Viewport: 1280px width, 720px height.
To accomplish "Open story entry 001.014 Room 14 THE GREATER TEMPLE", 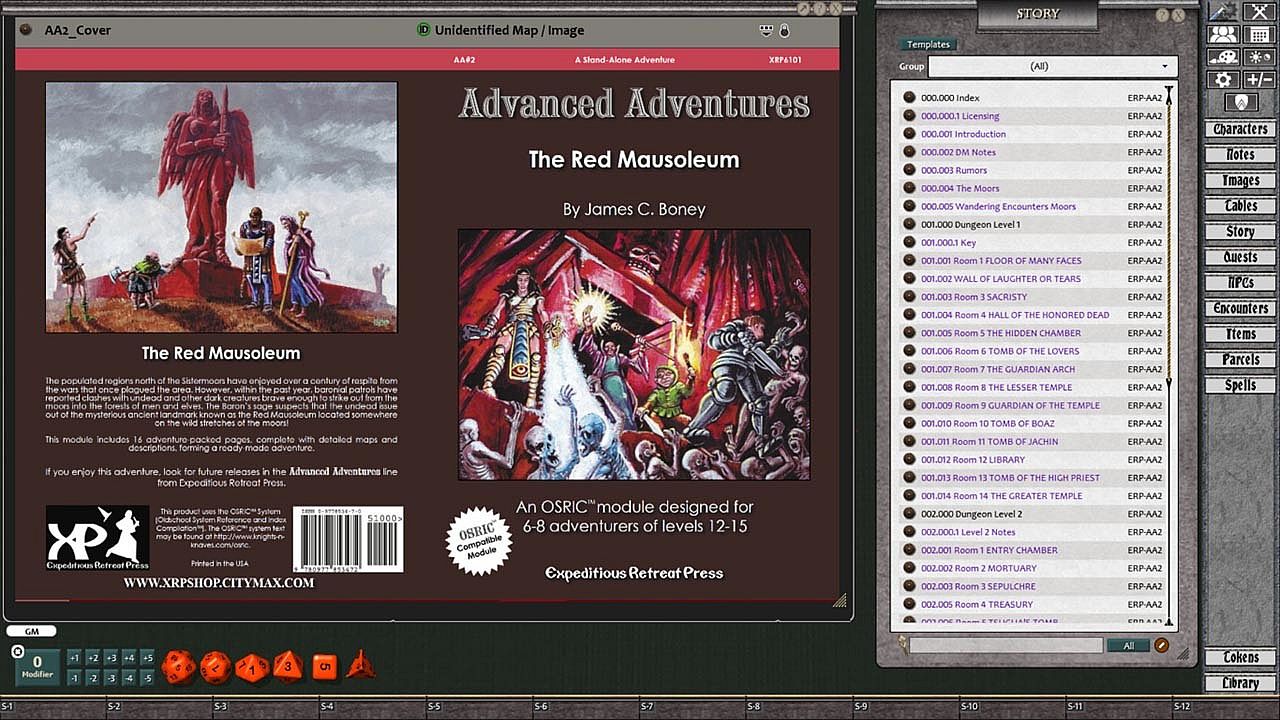I will click(x=1001, y=496).
